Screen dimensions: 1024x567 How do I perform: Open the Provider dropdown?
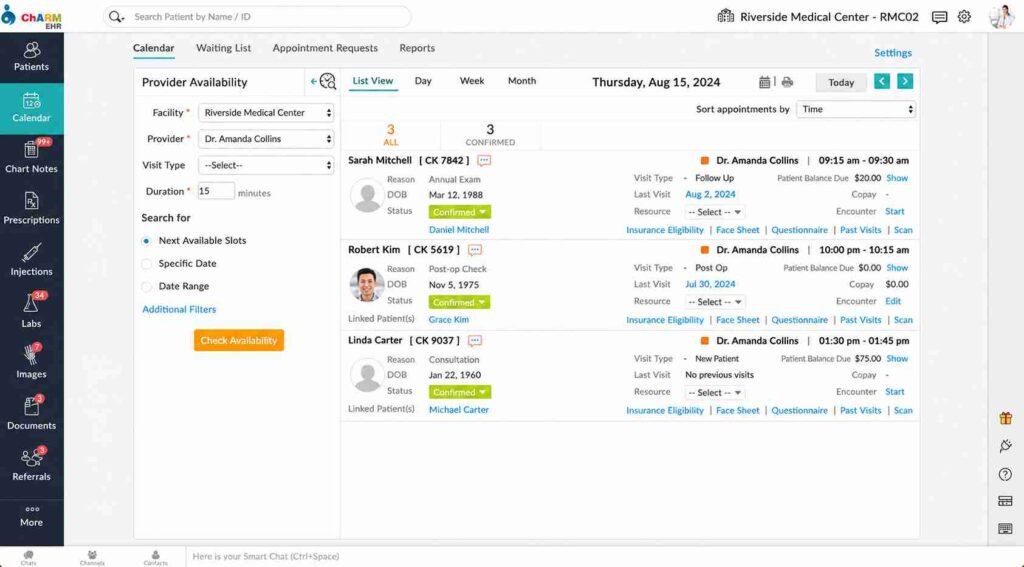coord(266,139)
